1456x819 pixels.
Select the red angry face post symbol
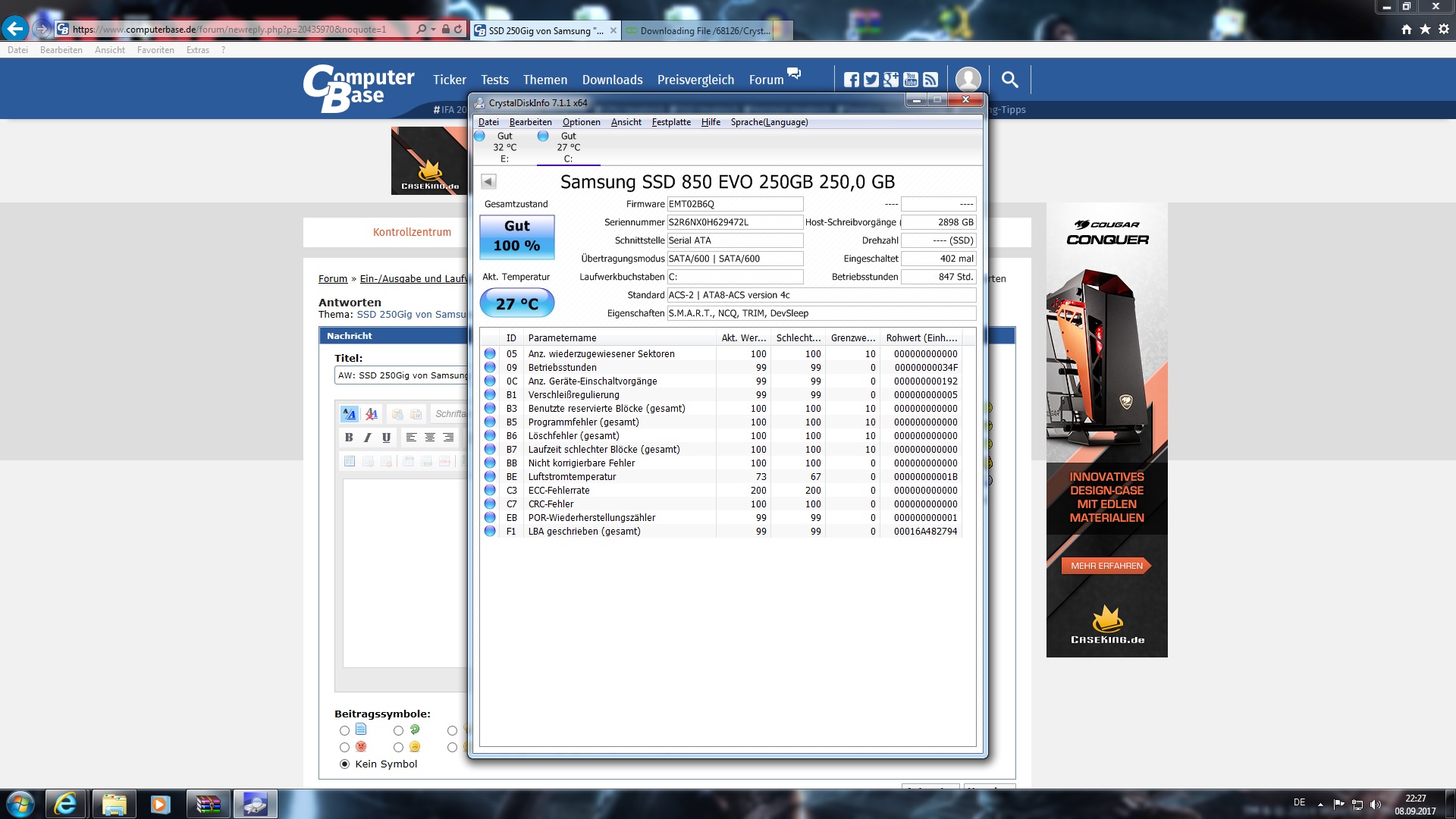point(345,748)
